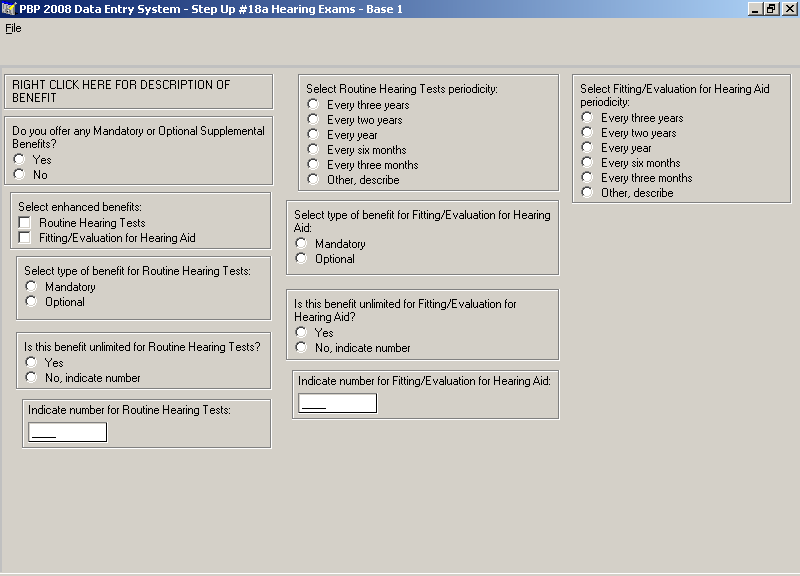Screen dimensions: 800x576
Task: Choose Optional for Fitting/Evaluation for Hearing Aid
Action: (301, 259)
